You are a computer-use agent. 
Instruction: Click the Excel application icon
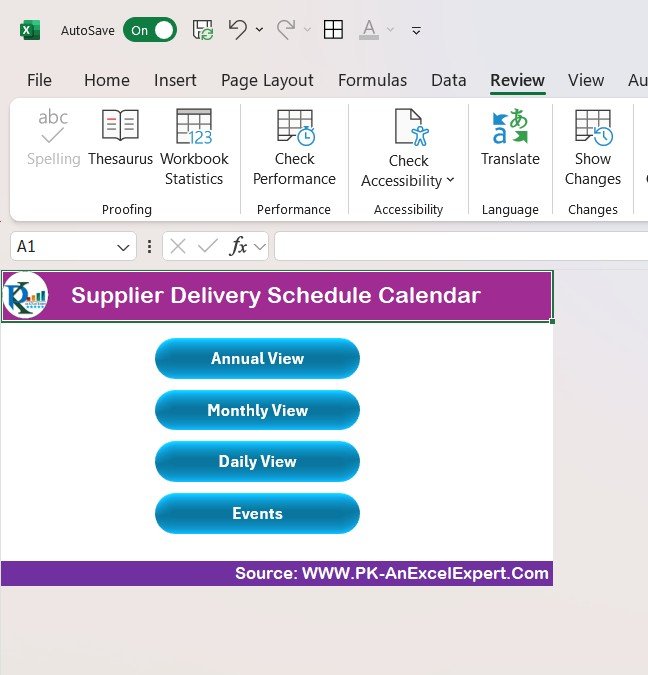pyautogui.click(x=30, y=30)
